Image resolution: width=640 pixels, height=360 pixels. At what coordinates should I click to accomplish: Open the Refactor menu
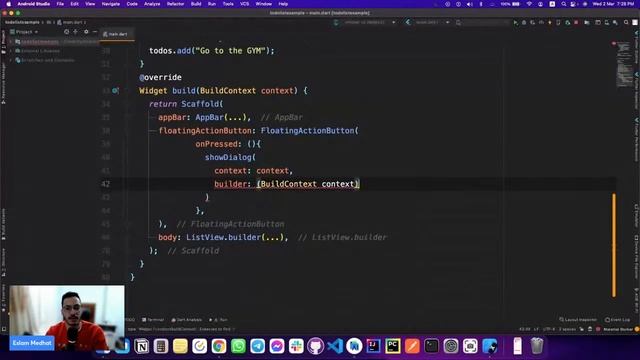click(176, 4)
